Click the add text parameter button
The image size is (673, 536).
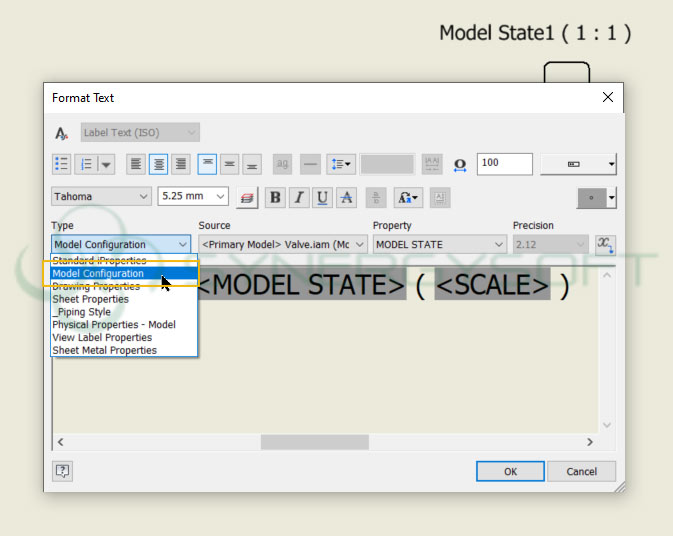tap(605, 244)
